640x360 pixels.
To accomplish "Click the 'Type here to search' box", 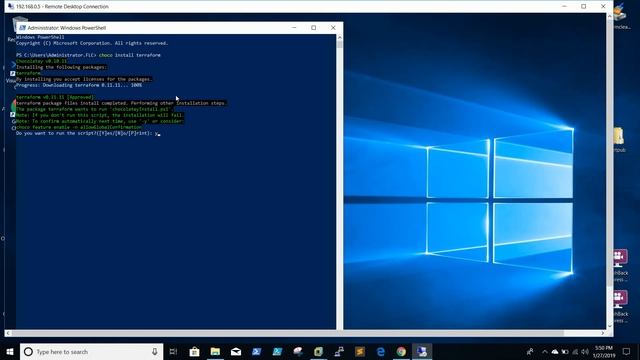I will coord(91,351).
